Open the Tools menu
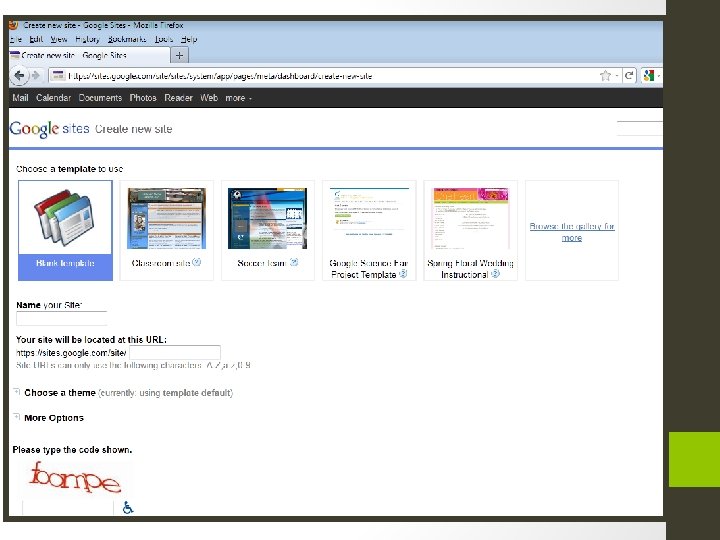The image size is (720, 540). pyautogui.click(x=163, y=39)
